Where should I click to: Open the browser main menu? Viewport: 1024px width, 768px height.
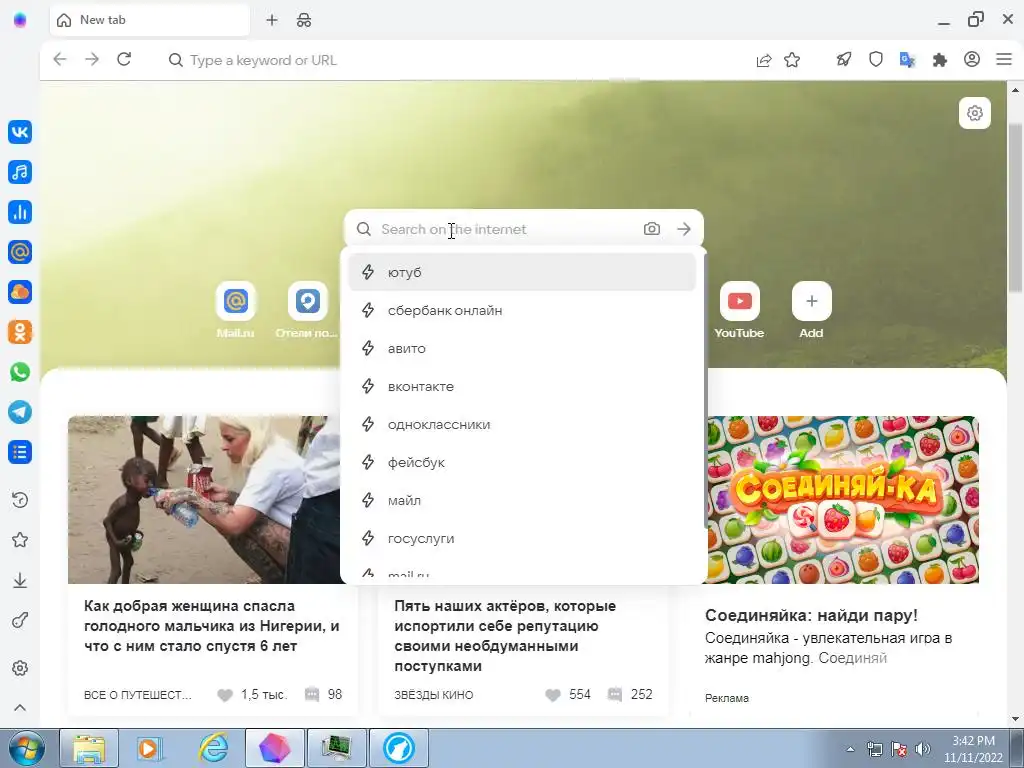click(x=1004, y=60)
